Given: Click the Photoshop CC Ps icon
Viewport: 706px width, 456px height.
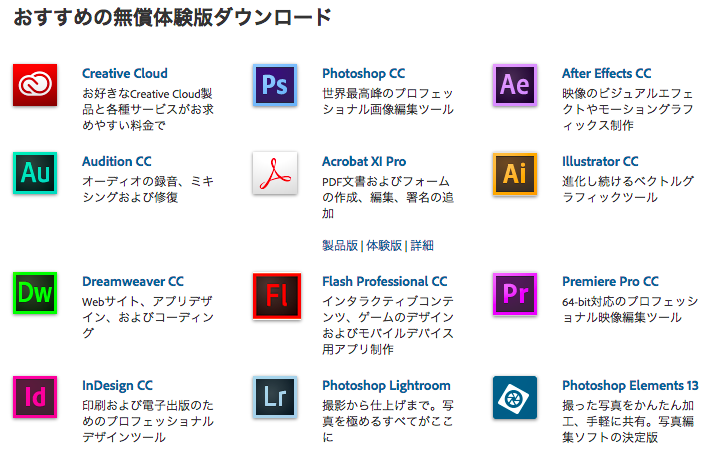Looking at the screenshot, I should pyautogui.click(x=275, y=85).
